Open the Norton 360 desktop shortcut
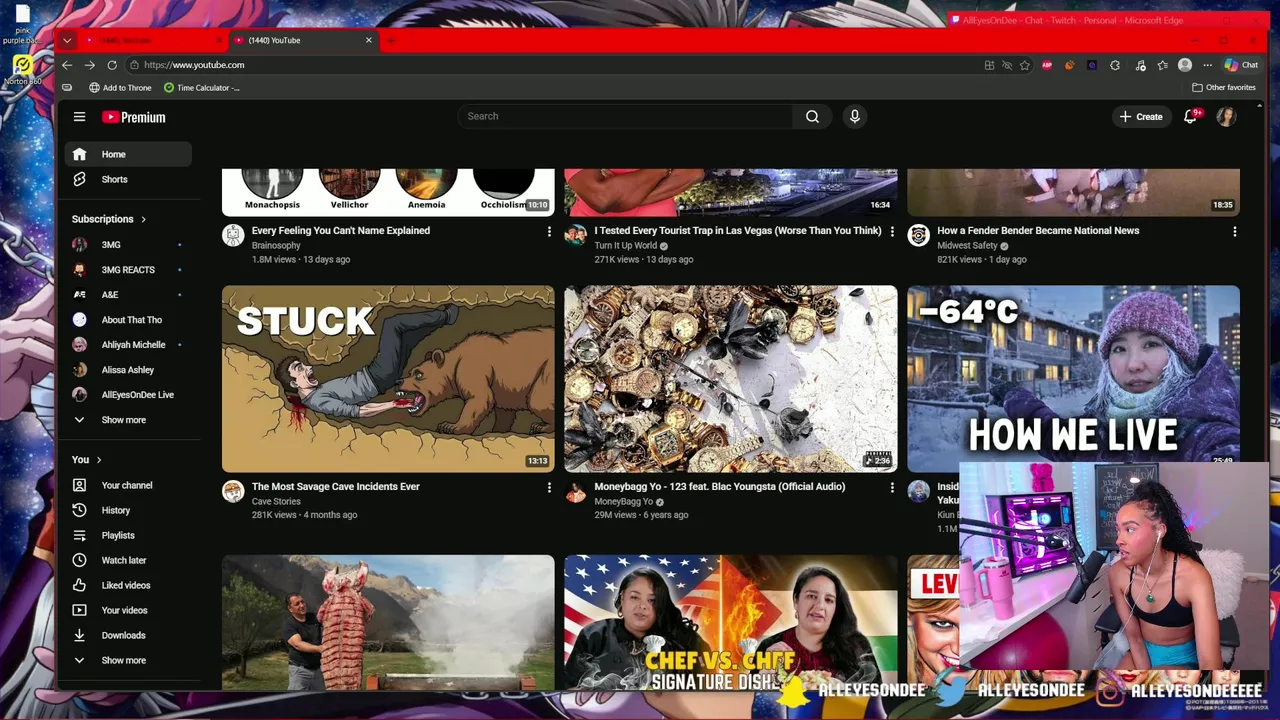 click(x=22, y=70)
